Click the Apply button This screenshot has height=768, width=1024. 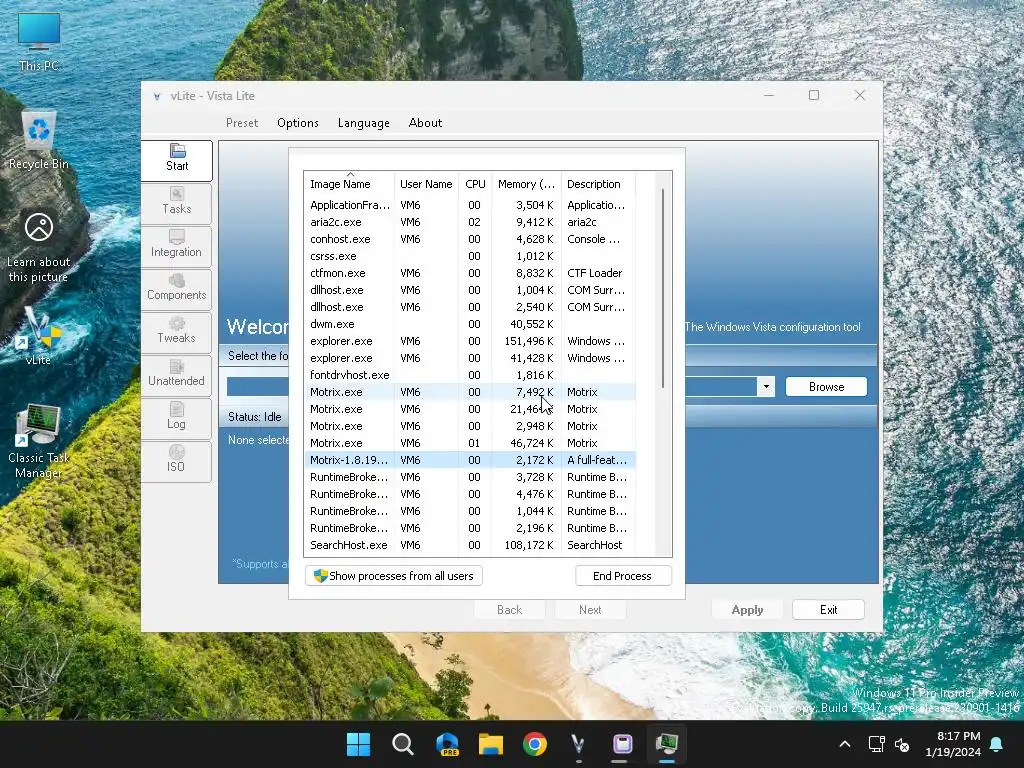[747, 610]
